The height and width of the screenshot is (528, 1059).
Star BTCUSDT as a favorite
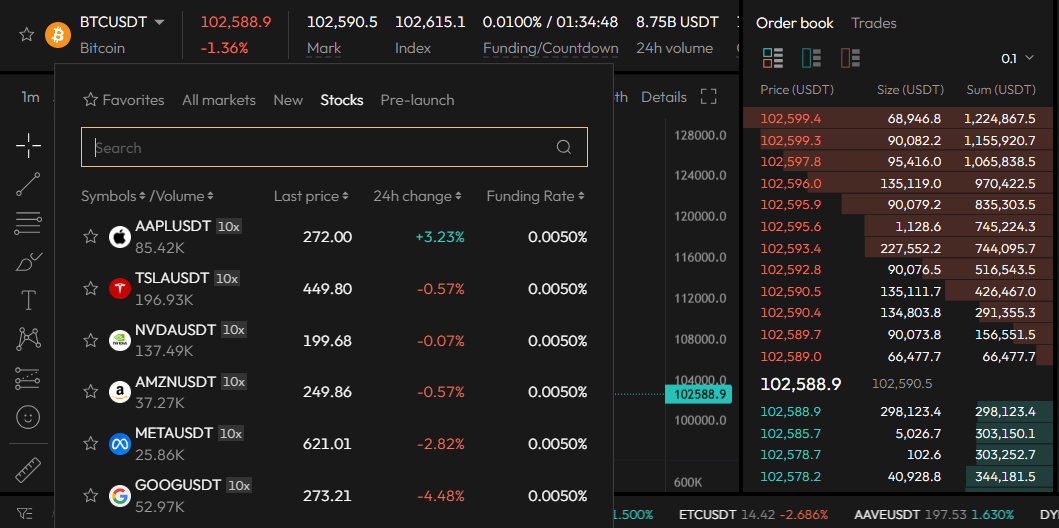tap(27, 34)
